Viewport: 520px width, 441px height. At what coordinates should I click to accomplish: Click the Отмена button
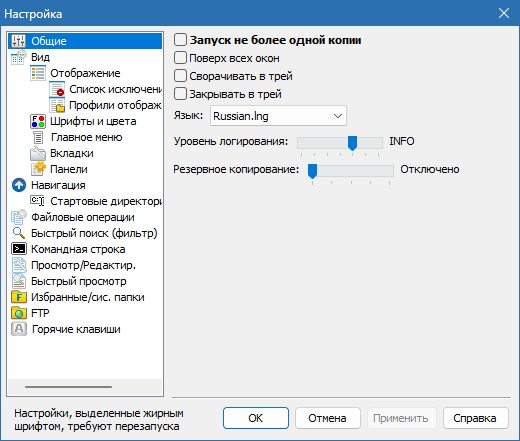(x=328, y=418)
